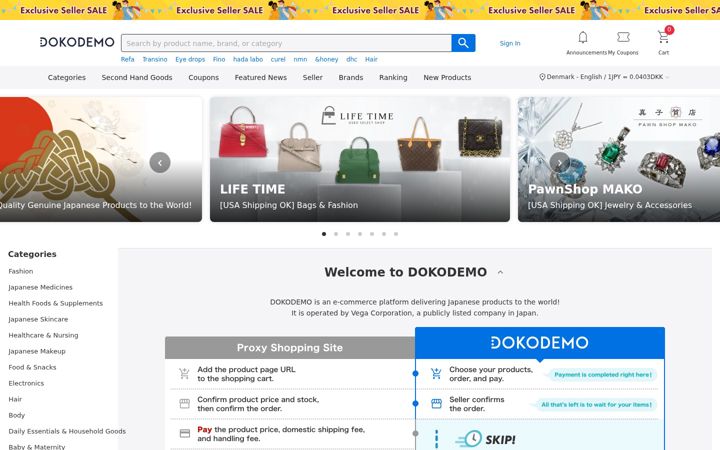This screenshot has height=450, width=720.
Task: Open Featured News nav item
Action: click(x=261, y=78)
